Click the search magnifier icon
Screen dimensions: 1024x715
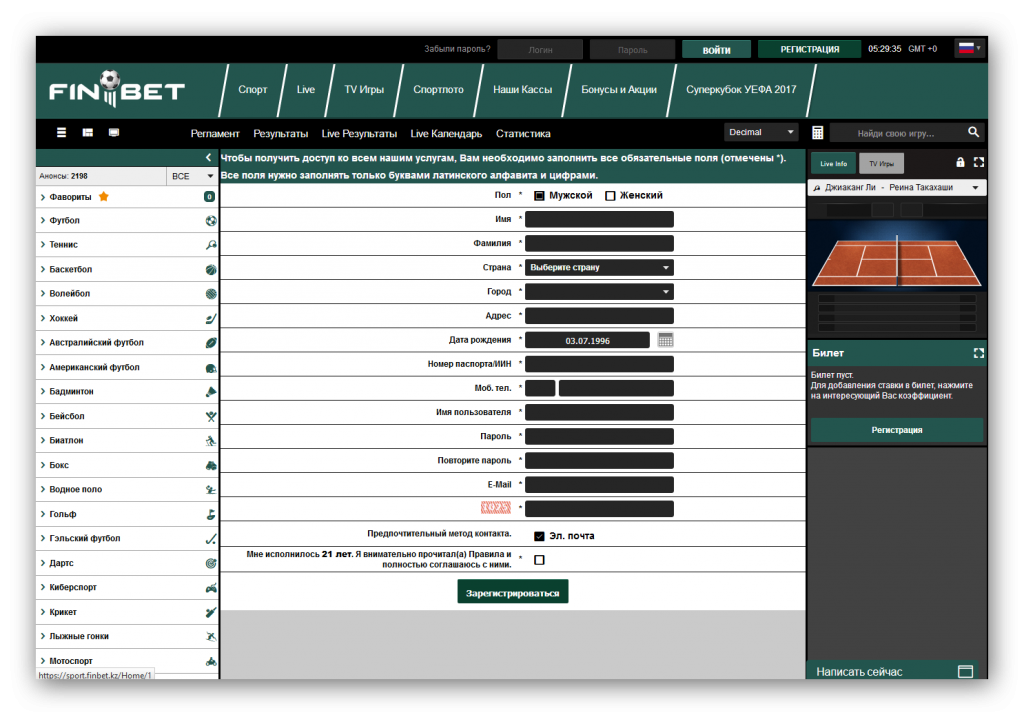coord(973,133)
